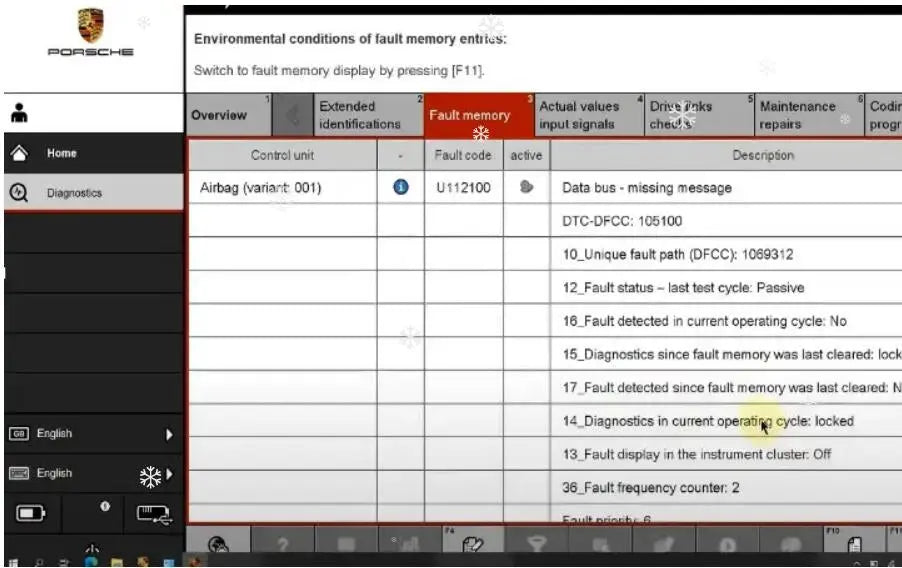Select the Maintenance repairs tab

click(799, 115)
